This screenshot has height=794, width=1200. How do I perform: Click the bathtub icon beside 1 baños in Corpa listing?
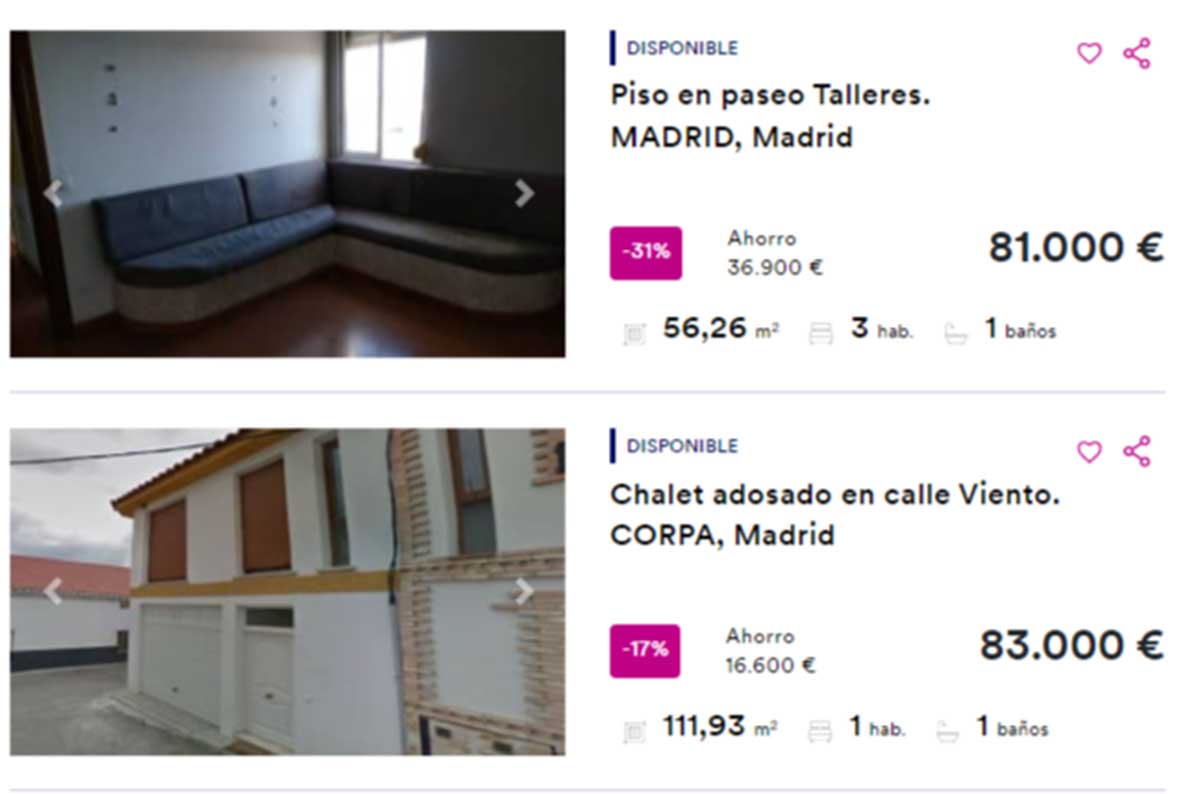pyautogui.click(x=946, y=731)
